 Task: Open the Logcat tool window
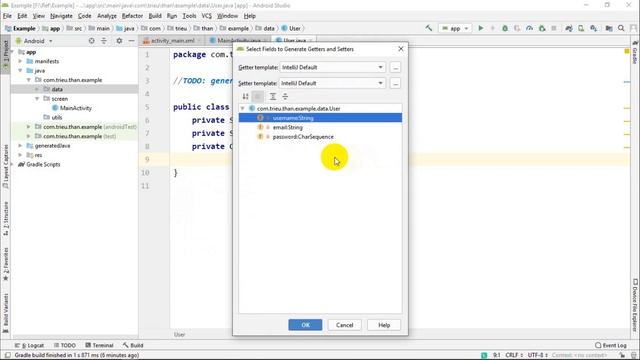29,345
